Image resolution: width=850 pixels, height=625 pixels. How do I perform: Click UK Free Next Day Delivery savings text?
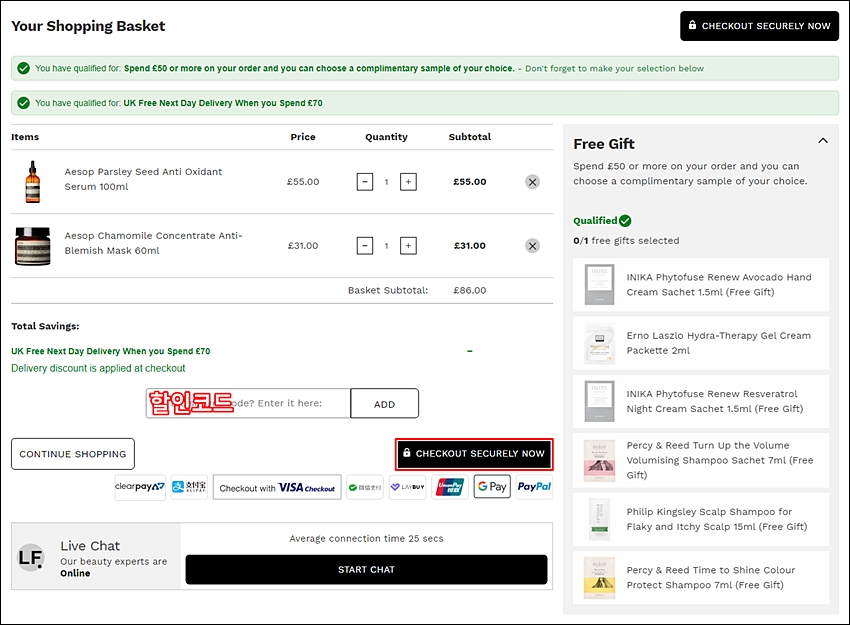(x=111, y=351)
